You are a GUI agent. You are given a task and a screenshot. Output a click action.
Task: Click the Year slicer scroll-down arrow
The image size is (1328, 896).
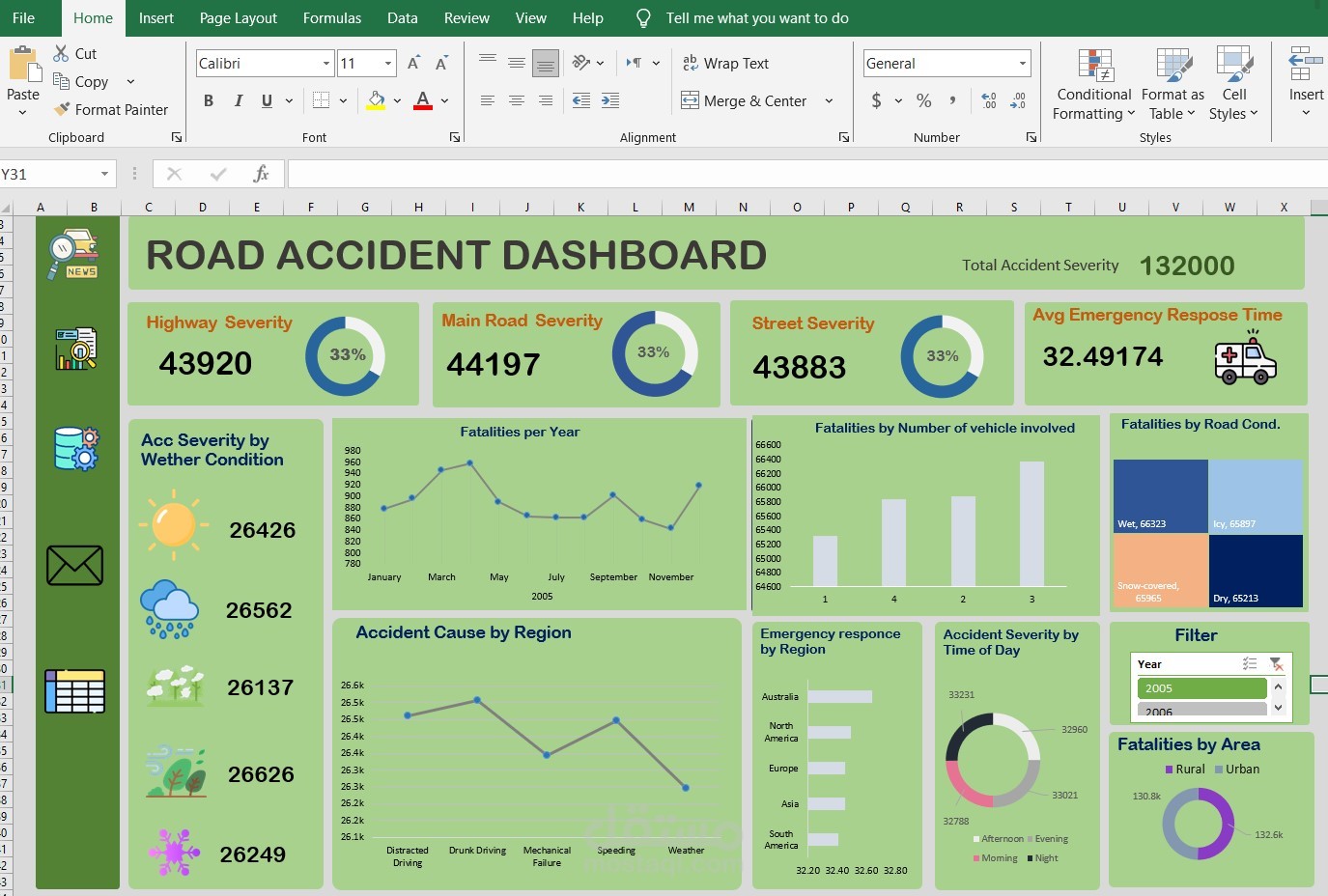(x=1279, y=707)
